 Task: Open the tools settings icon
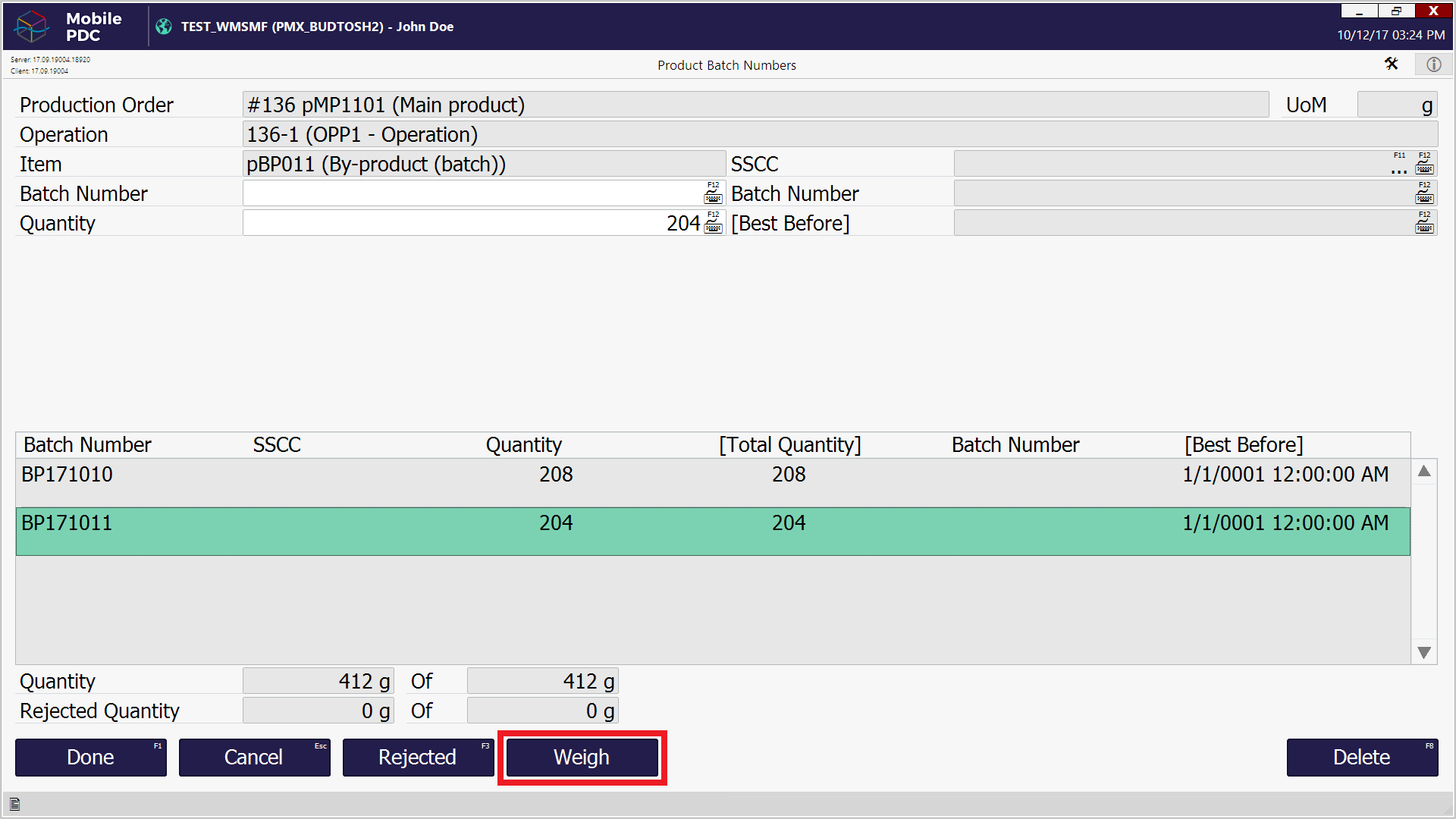(1391, 64)
